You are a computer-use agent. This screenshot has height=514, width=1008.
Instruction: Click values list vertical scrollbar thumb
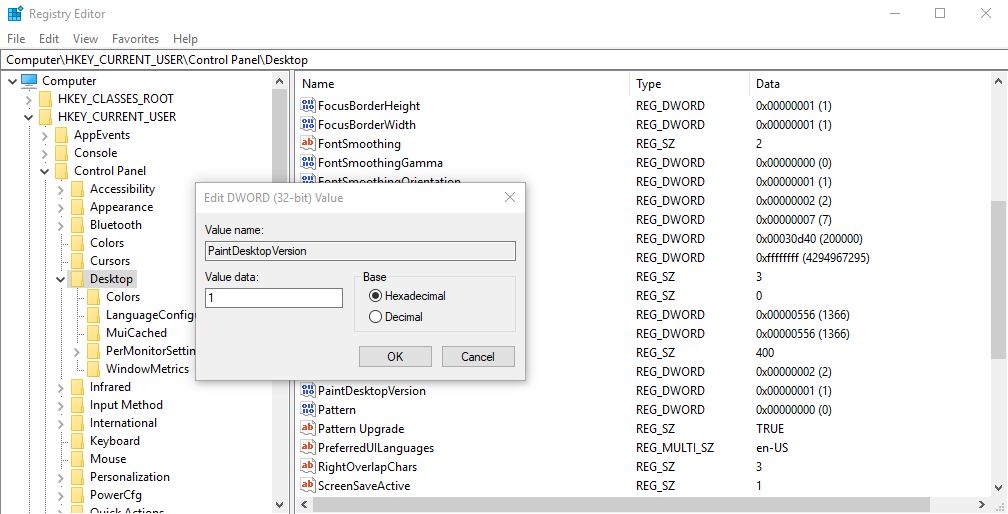998,280
